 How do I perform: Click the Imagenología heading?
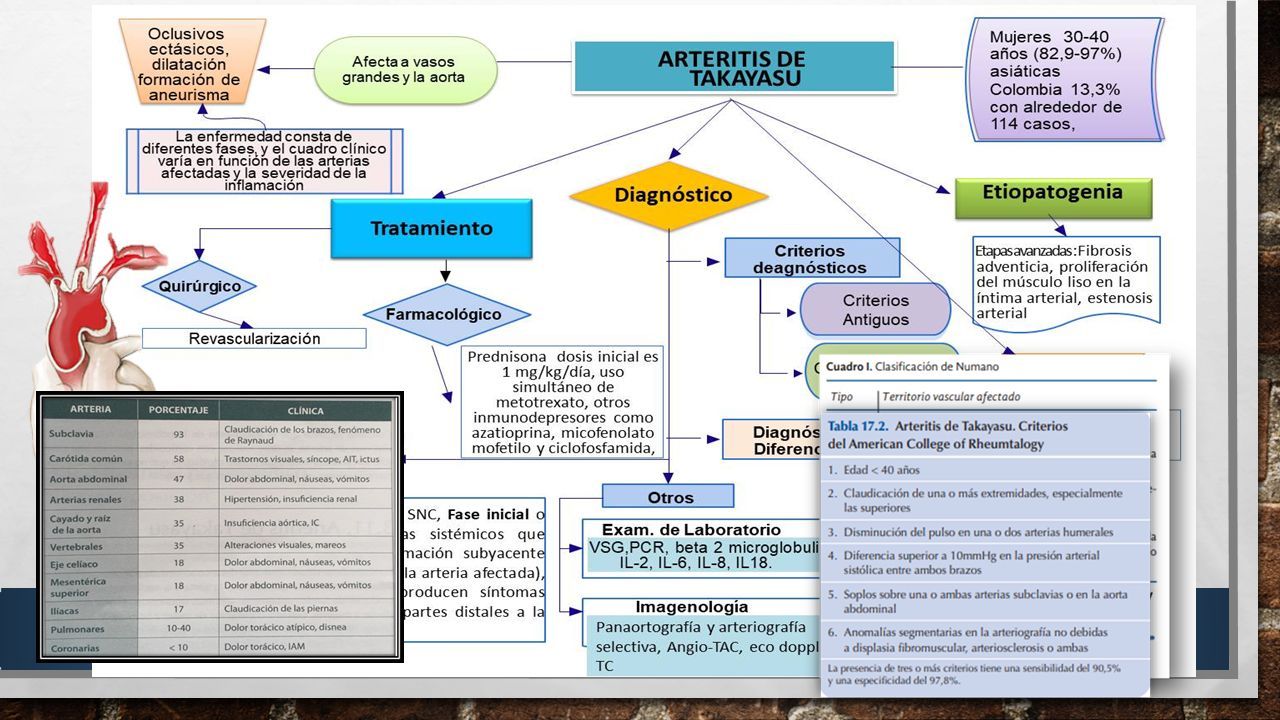pos(691,607)
